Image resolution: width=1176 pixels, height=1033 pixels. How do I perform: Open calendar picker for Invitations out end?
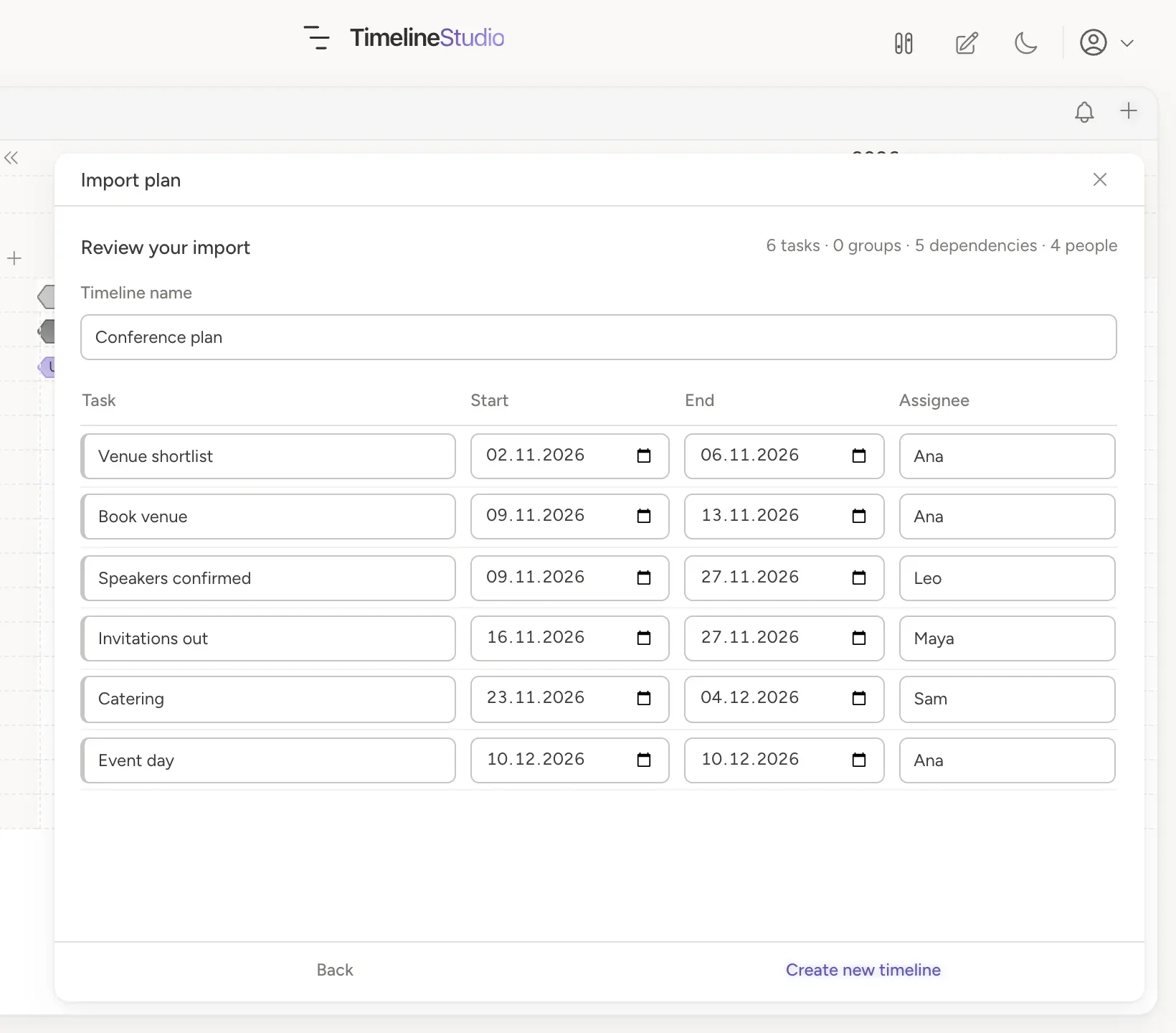point(859,638)
